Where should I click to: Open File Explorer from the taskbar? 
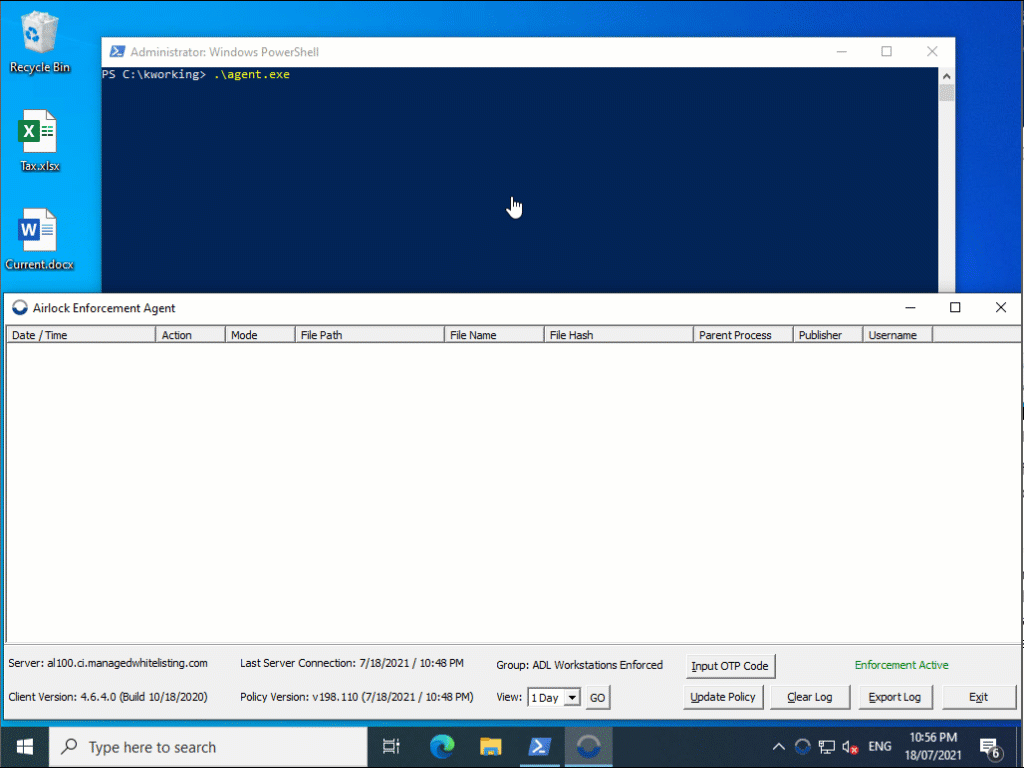(490, 746)
